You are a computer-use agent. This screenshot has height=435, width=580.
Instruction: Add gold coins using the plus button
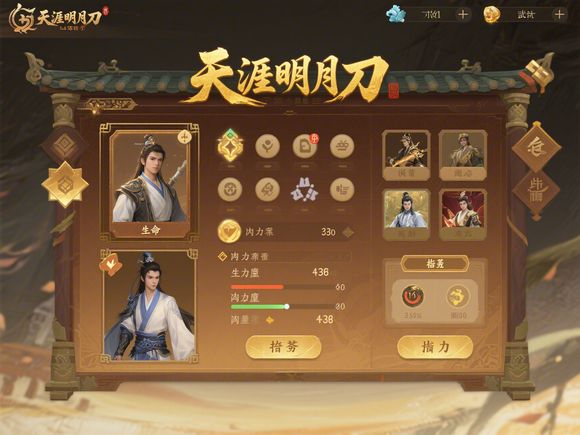(560, 14)
